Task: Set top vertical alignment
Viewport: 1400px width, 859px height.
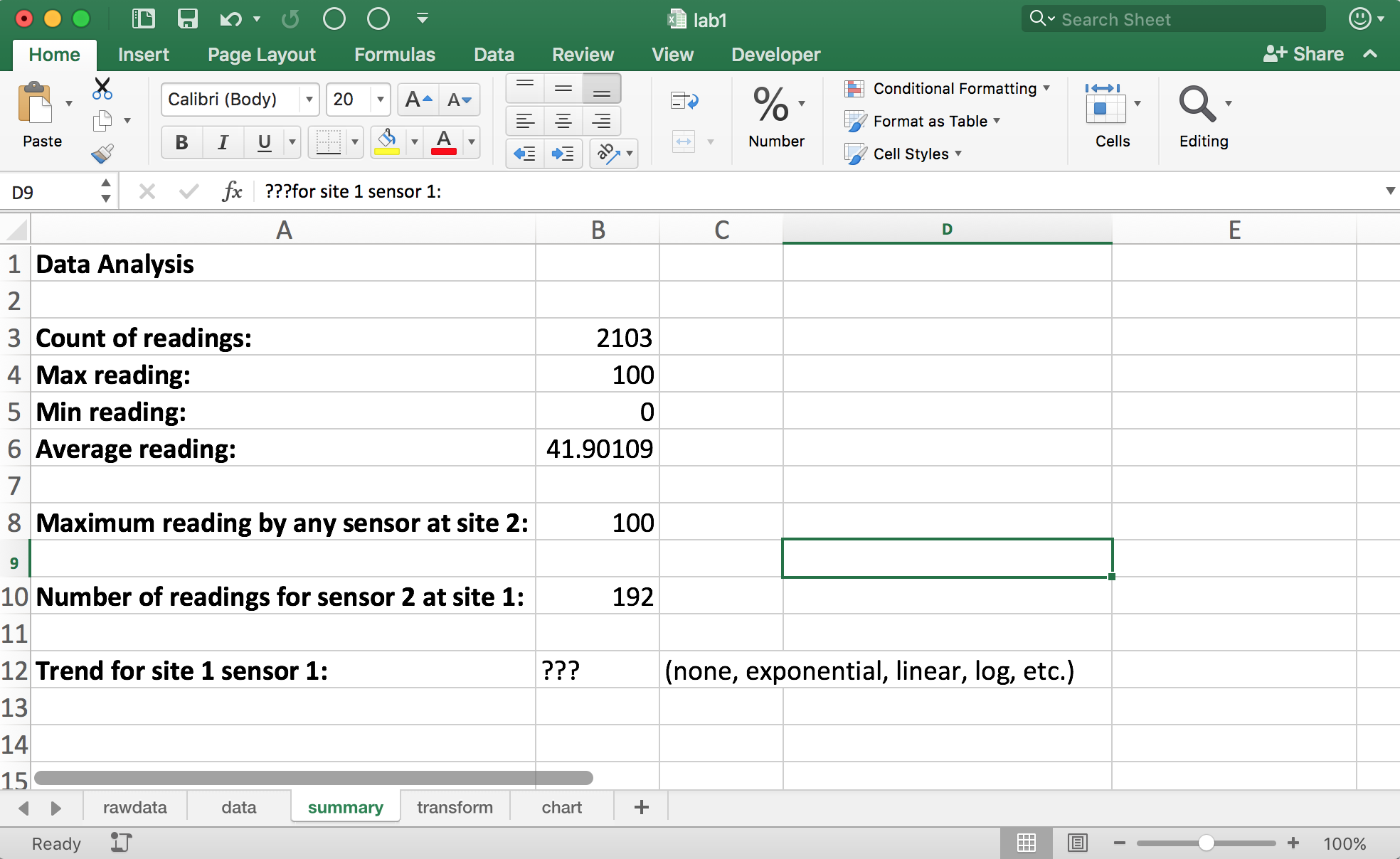Action: 525,88
